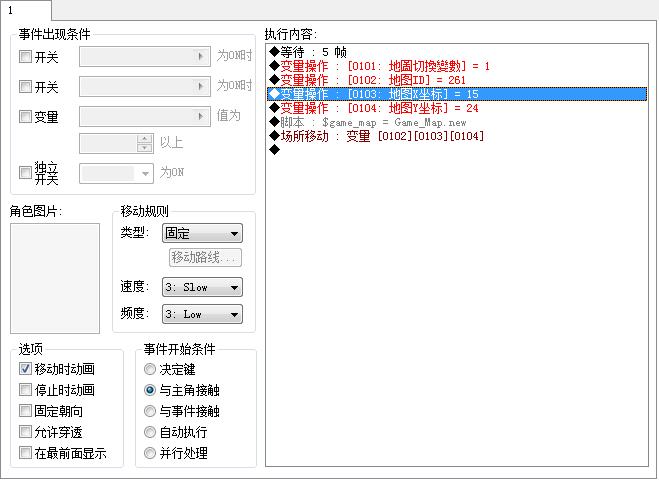Screen dimensions: 659x480
Task: Open the 类型 movement type dropdown
Action: click(202, 233)
